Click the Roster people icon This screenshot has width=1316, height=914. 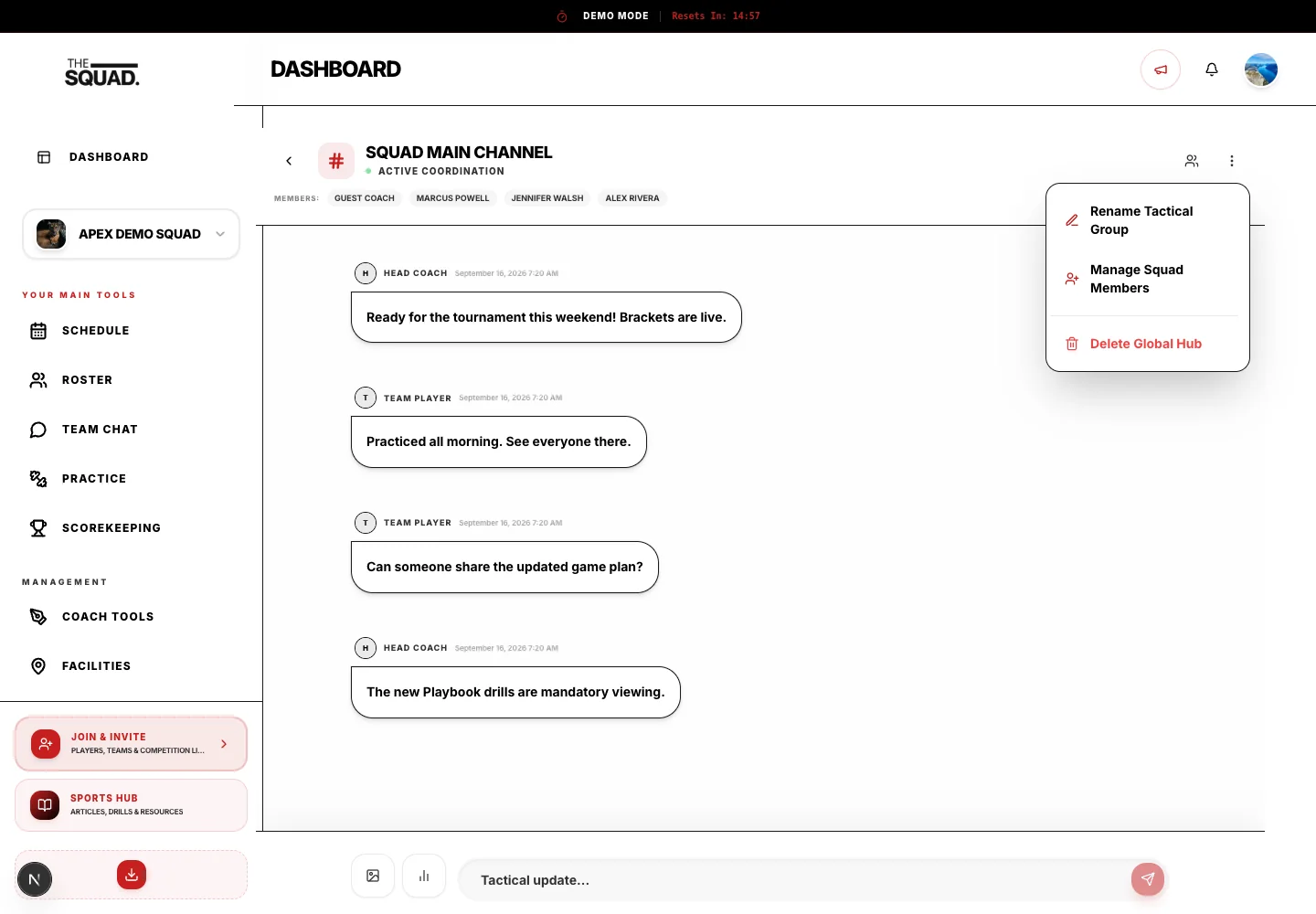38,380
